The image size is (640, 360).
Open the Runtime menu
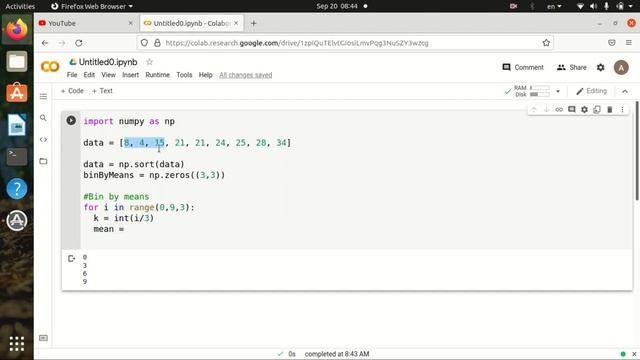[x=158, y=75]
